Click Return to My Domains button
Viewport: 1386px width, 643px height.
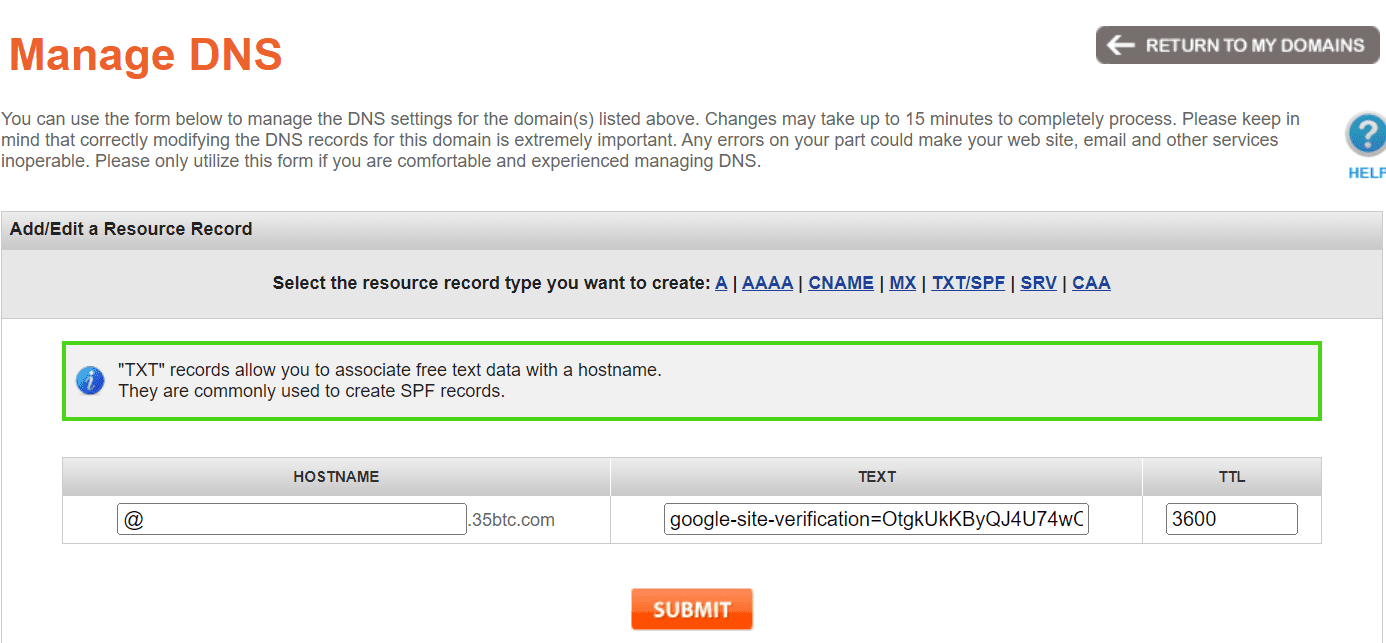click(1237, 45)
